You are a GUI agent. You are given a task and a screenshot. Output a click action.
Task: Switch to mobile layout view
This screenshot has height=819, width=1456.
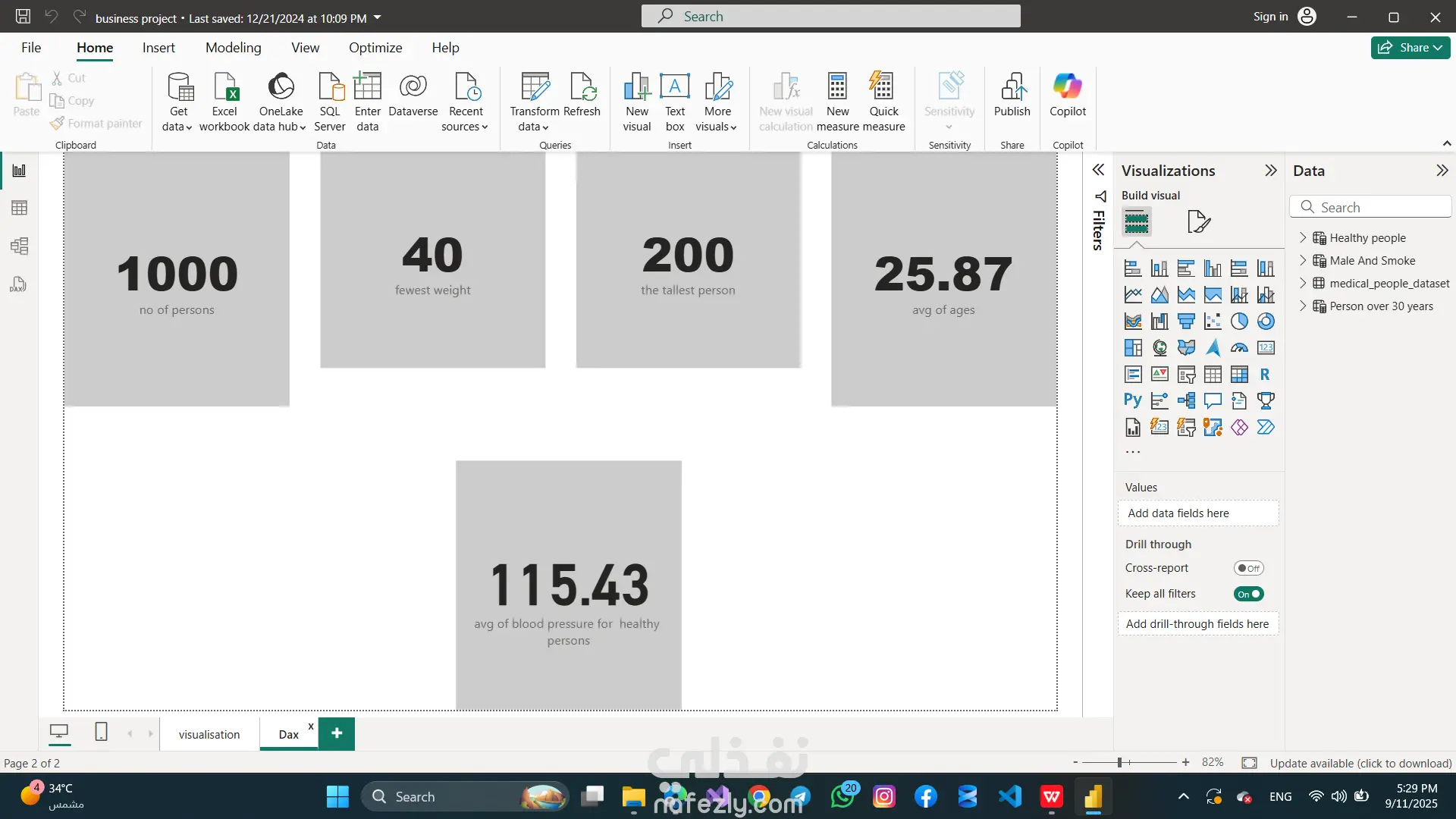101,732
